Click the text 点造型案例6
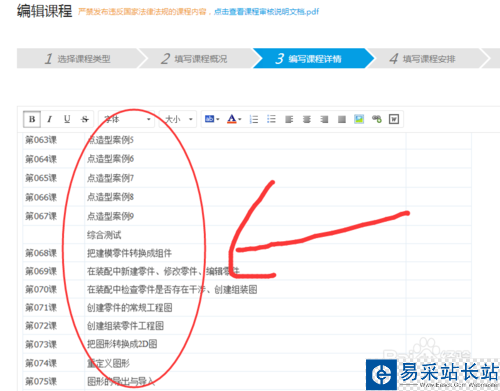 pos(110,159)
